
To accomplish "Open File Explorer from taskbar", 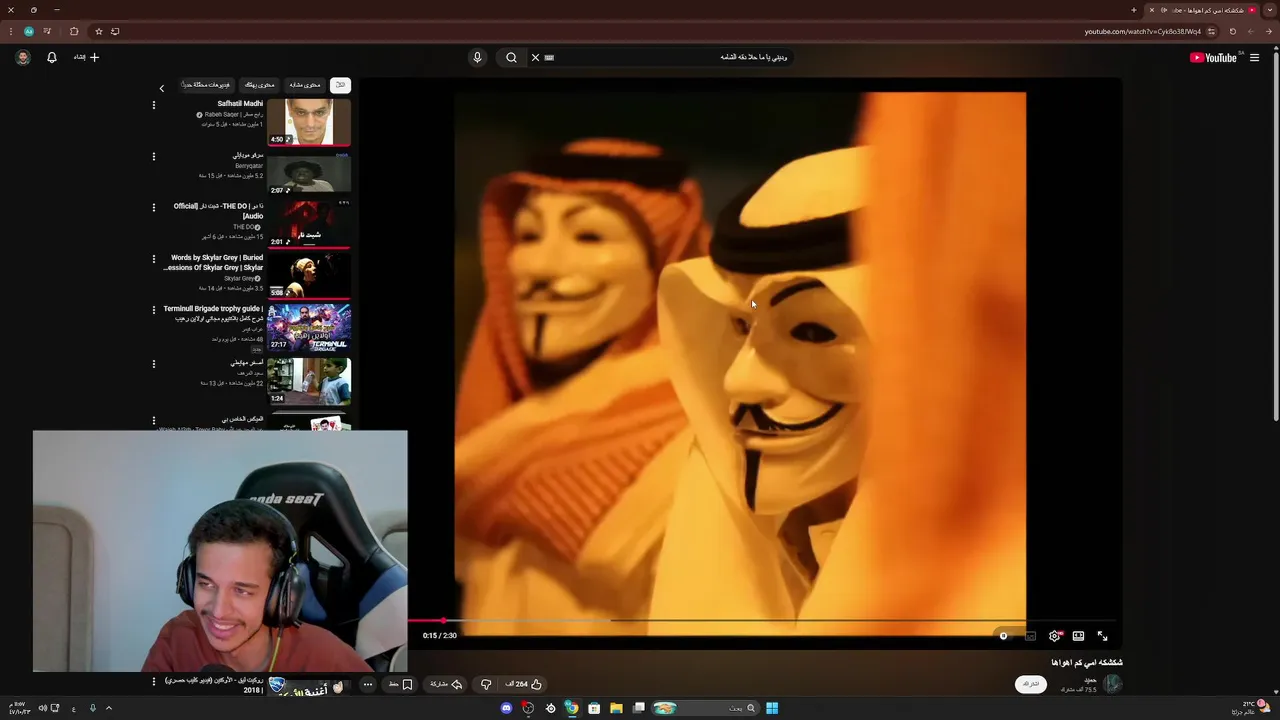I will pyautogui.click(x=616, y=708).
